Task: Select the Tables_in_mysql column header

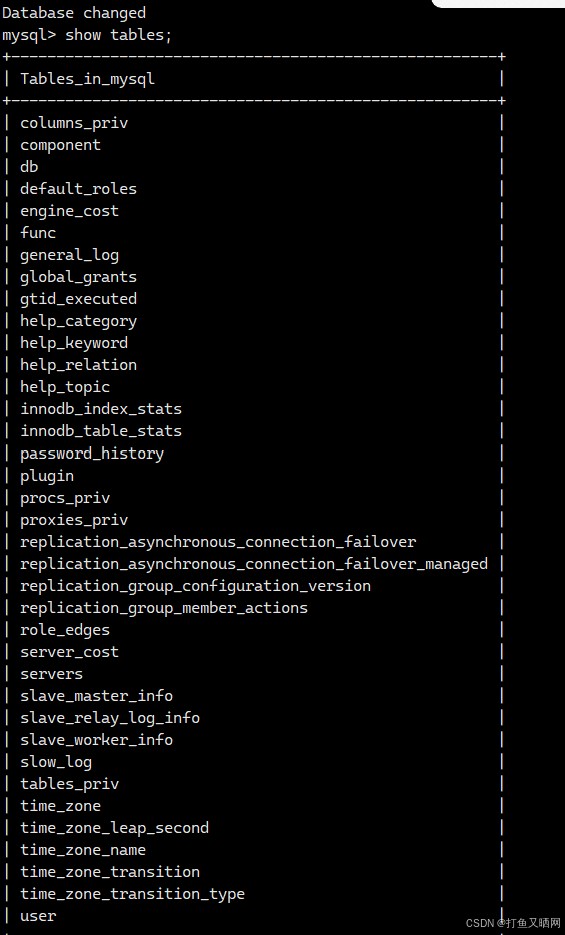Action: coord(88,79)
